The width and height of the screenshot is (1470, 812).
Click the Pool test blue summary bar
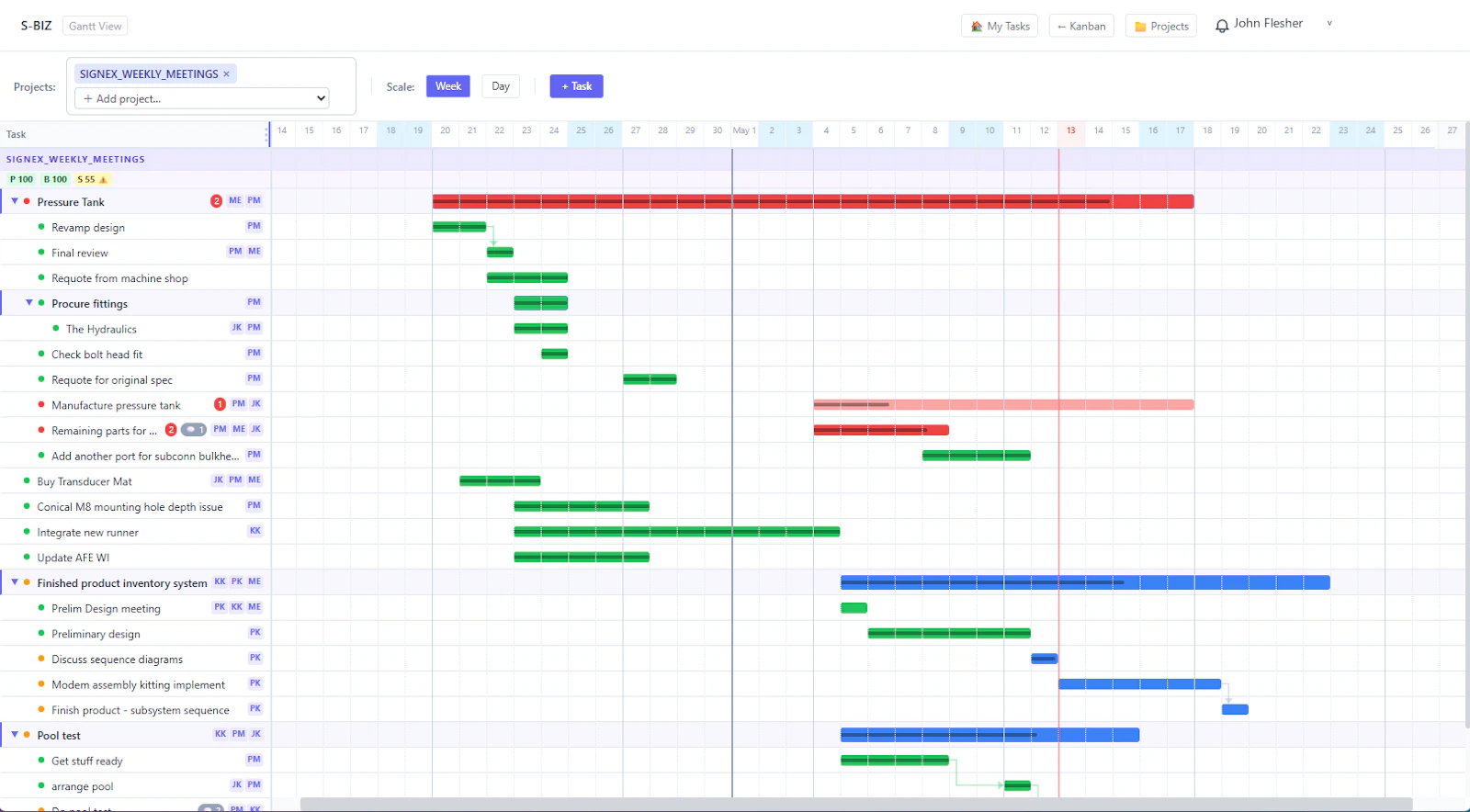pos(990,735)
